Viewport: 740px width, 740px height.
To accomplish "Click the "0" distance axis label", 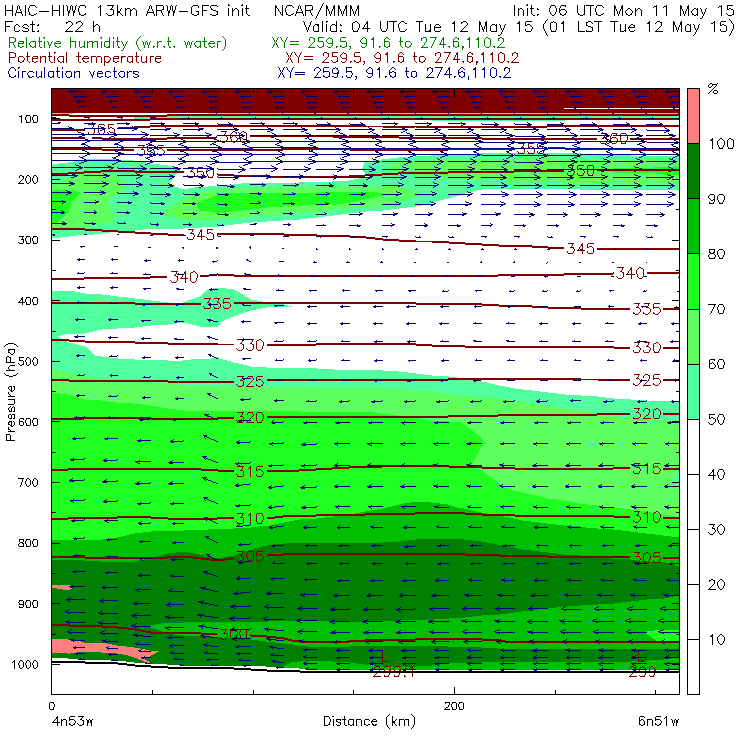I will (x=52, y=706).
